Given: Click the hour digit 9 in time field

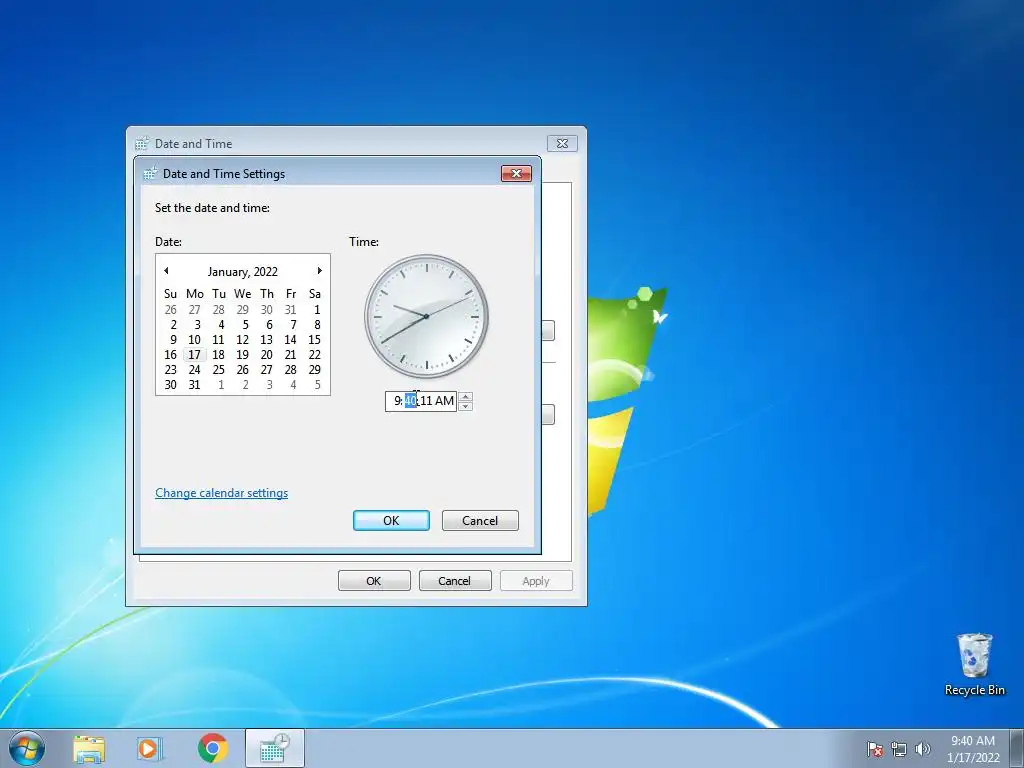Looking at the screenshot, I should (397, 401).
